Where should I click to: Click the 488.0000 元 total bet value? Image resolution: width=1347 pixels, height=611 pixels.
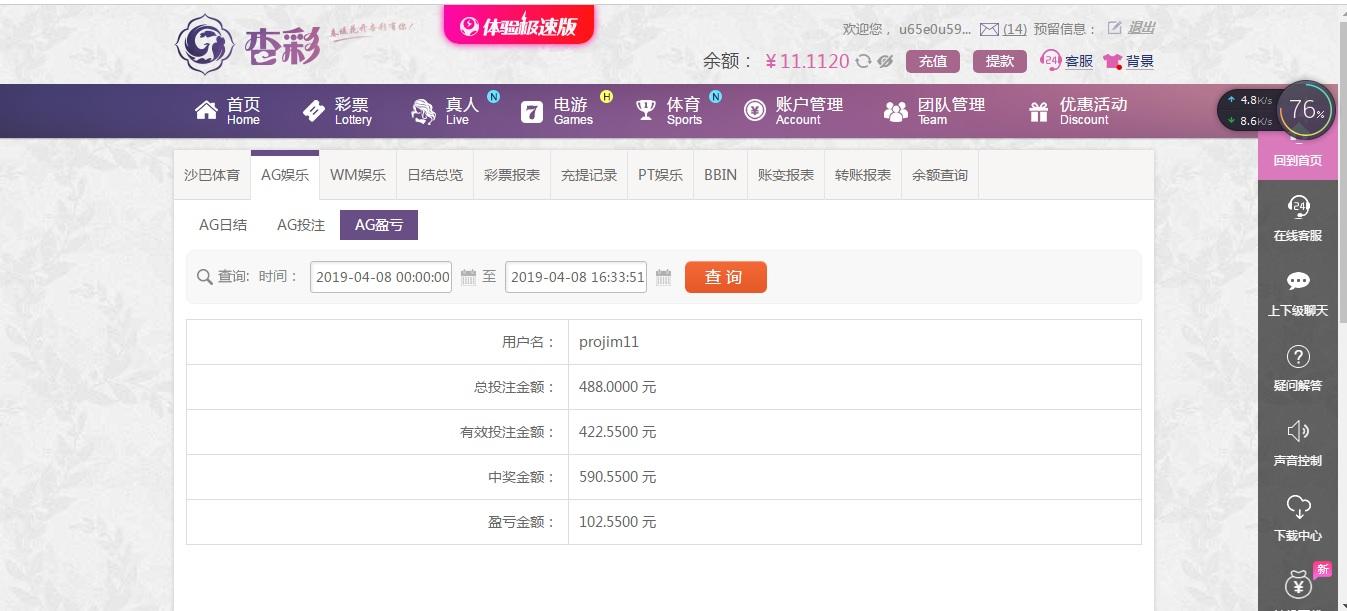point(617,387)
